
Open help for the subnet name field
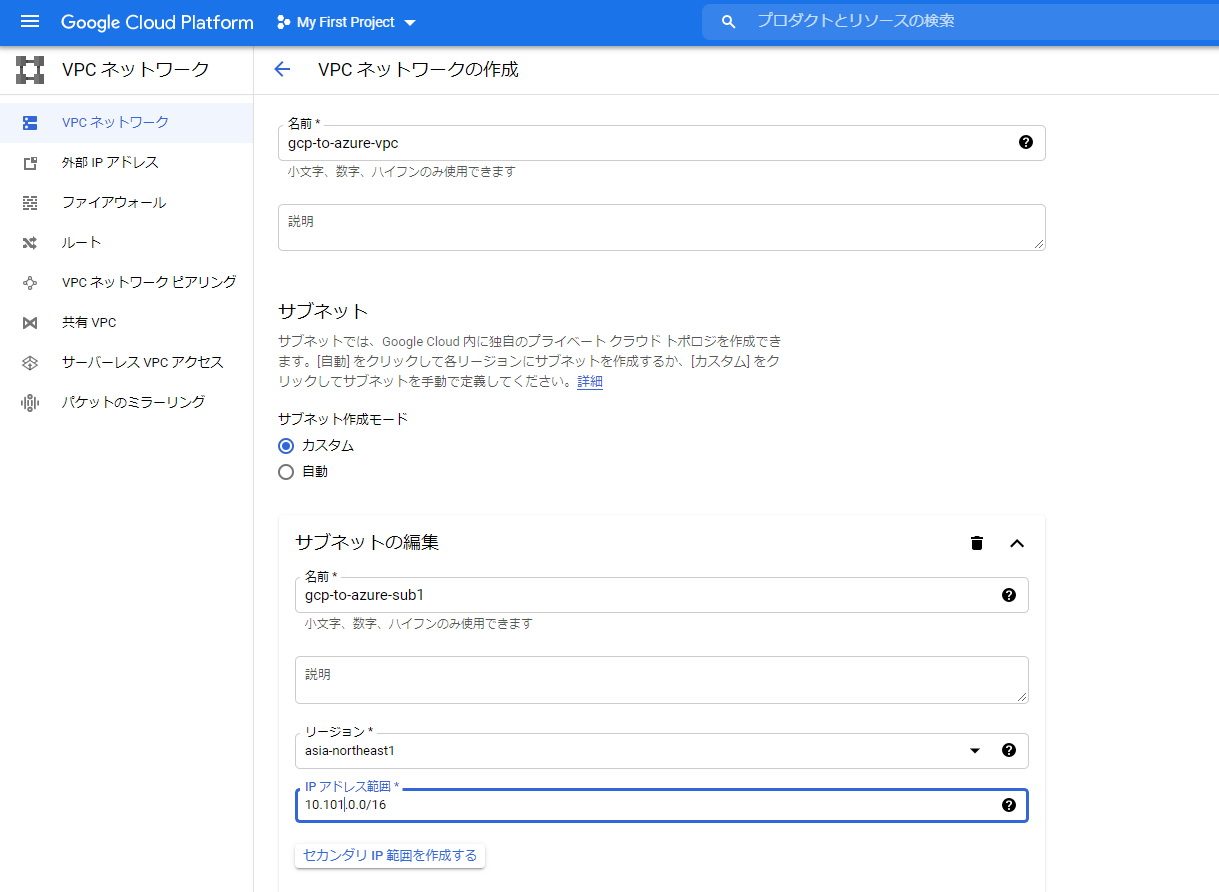(1008, 595)
